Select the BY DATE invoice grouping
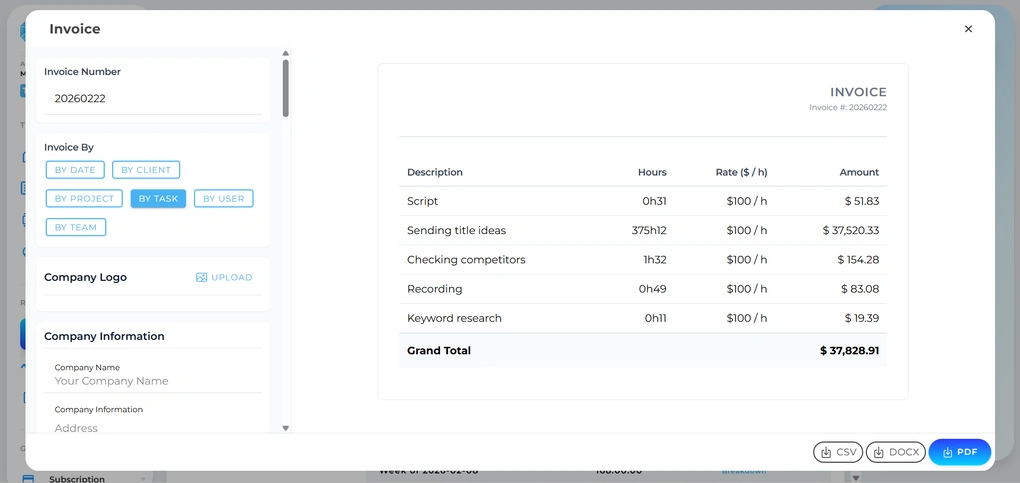The width and height of the screenshot is (1020, 483). (75, 170)
